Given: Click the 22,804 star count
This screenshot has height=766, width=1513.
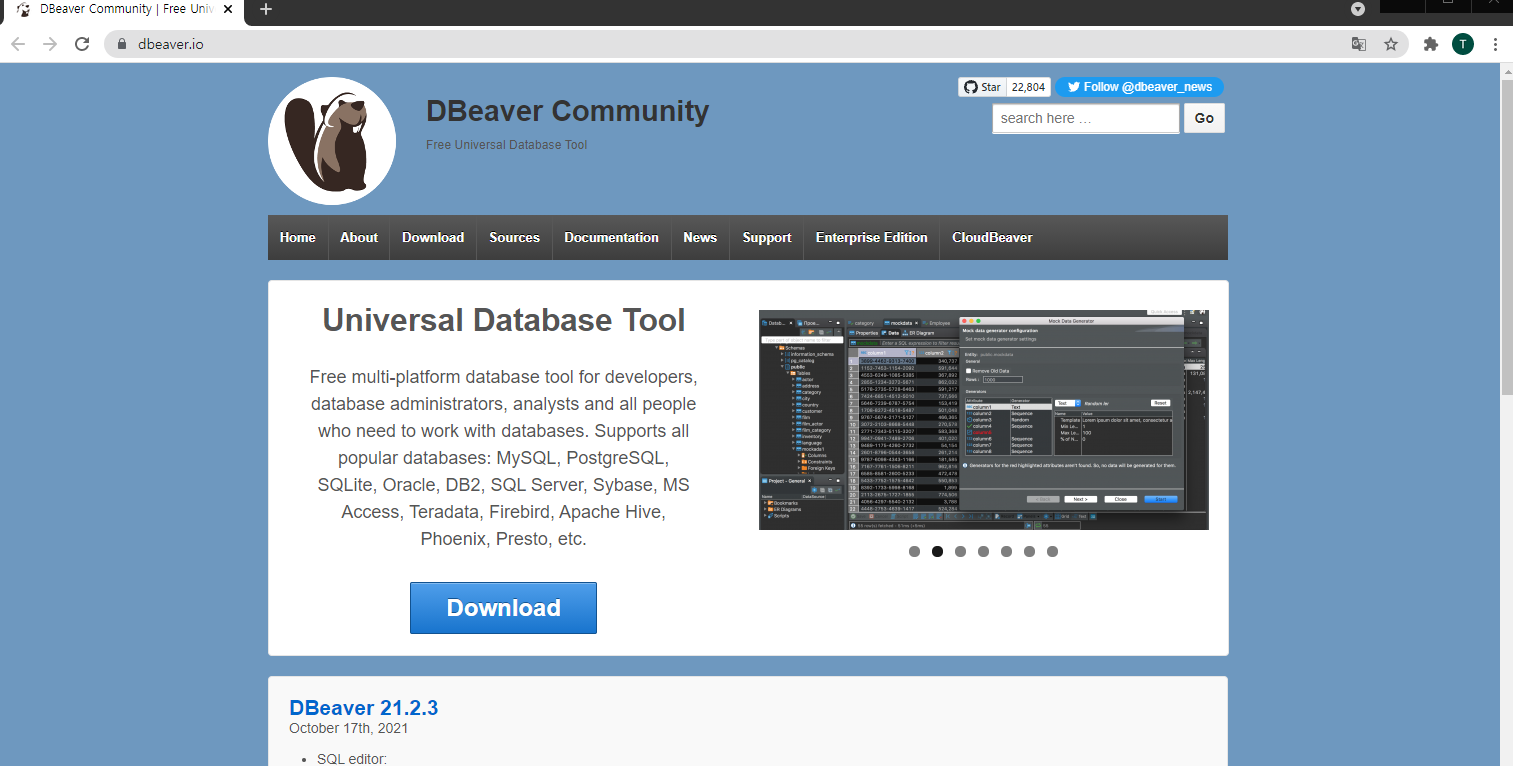Looking at the screenshot, I should point(1028,87).
